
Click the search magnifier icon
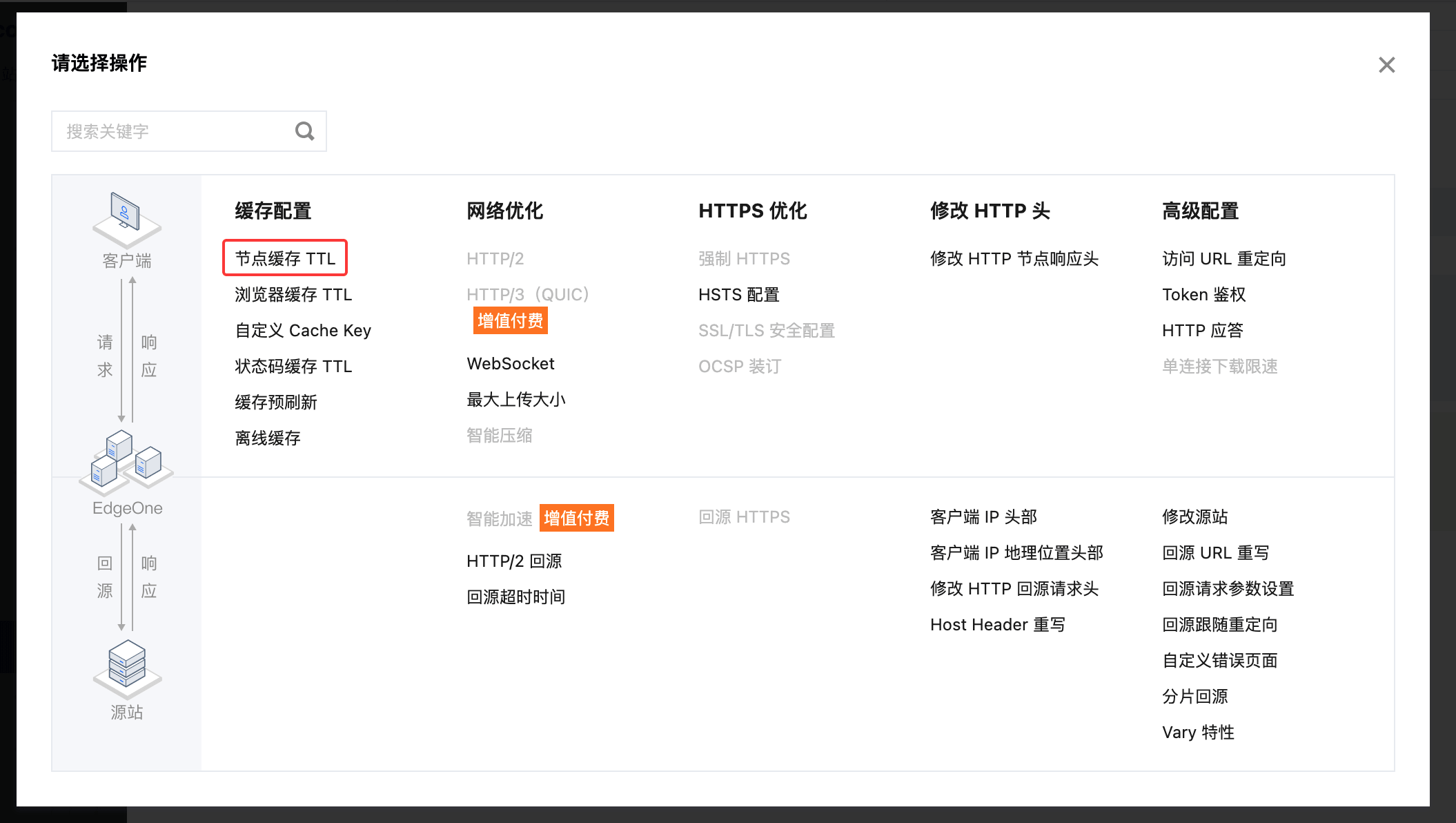click(x=304, y=131)
